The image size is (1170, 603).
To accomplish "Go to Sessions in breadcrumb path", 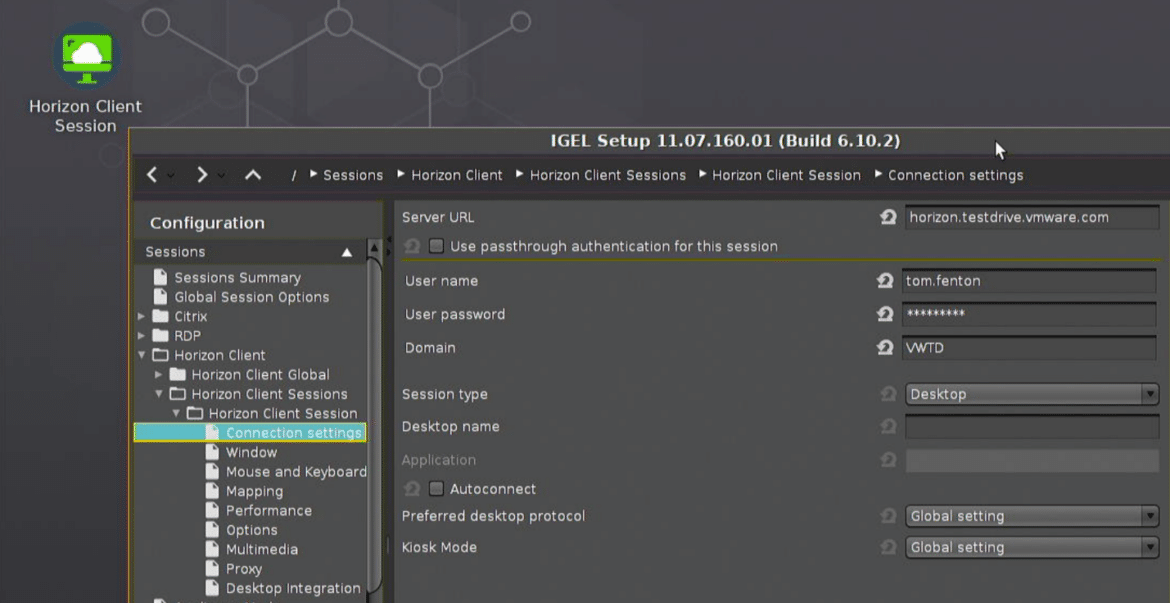I will [x=353, y=175].
